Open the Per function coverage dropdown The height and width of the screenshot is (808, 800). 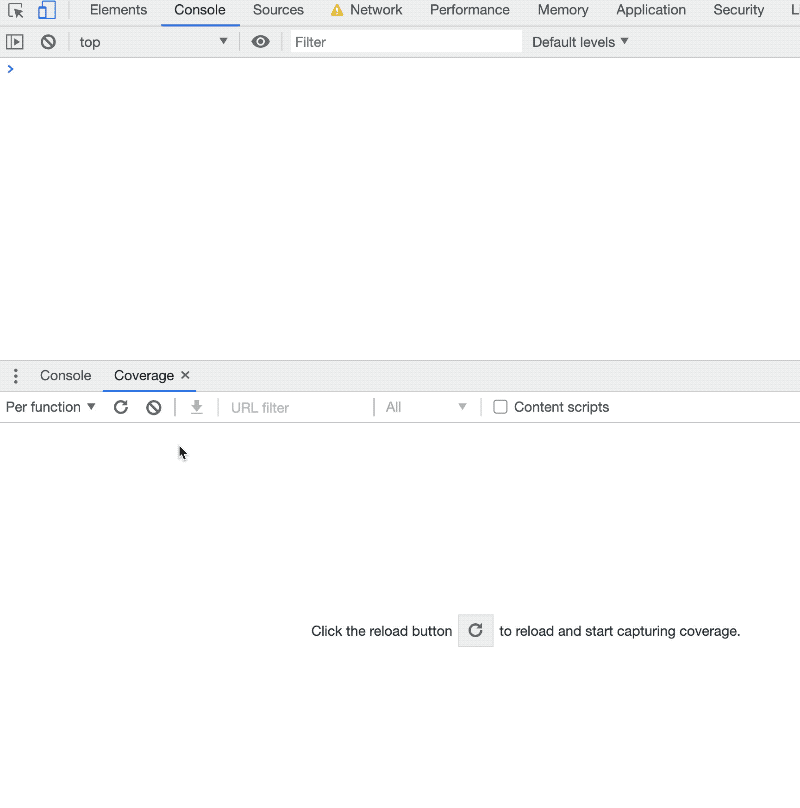click(51, 407)
